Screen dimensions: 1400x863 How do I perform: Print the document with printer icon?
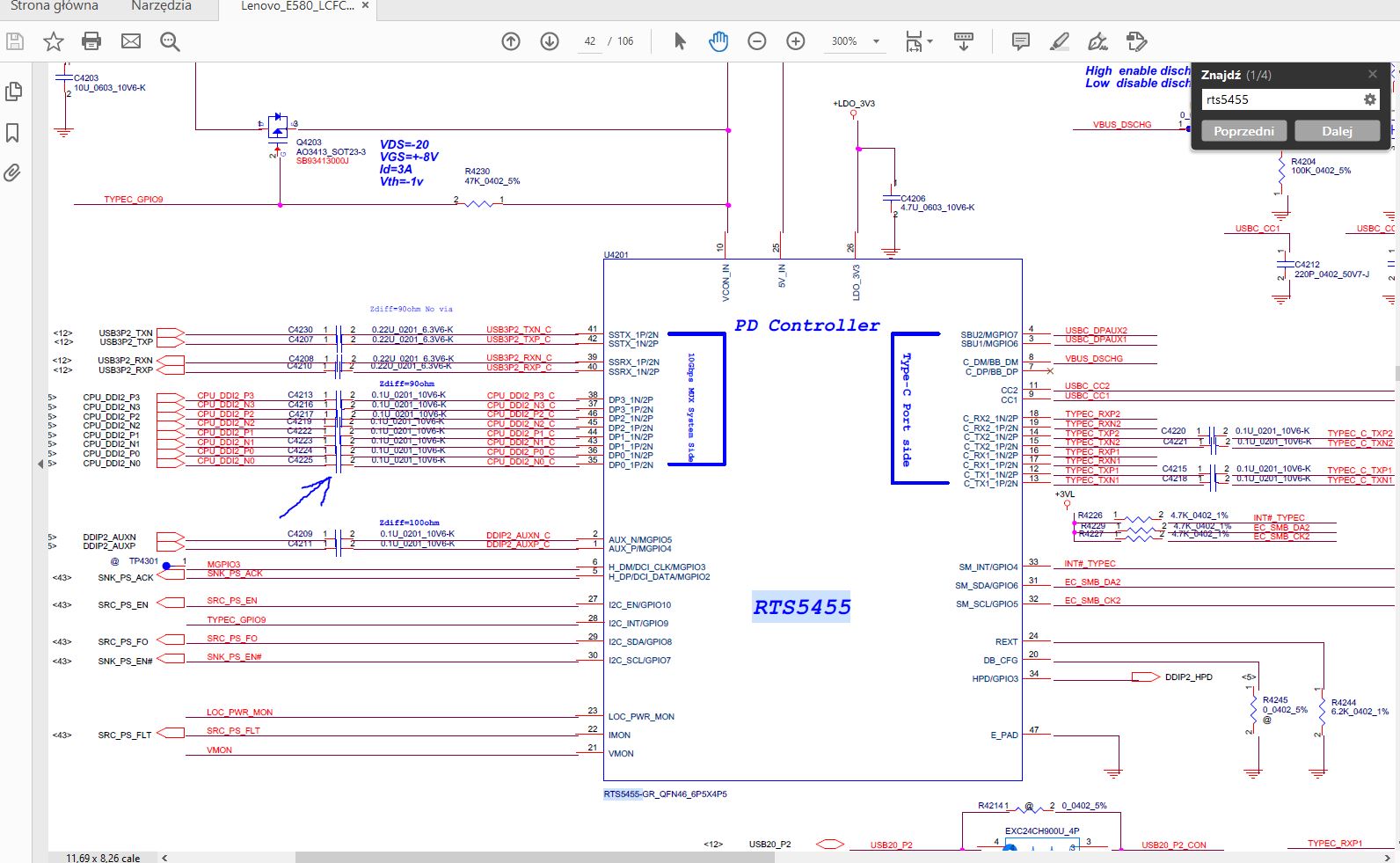[x=91, y=41]
